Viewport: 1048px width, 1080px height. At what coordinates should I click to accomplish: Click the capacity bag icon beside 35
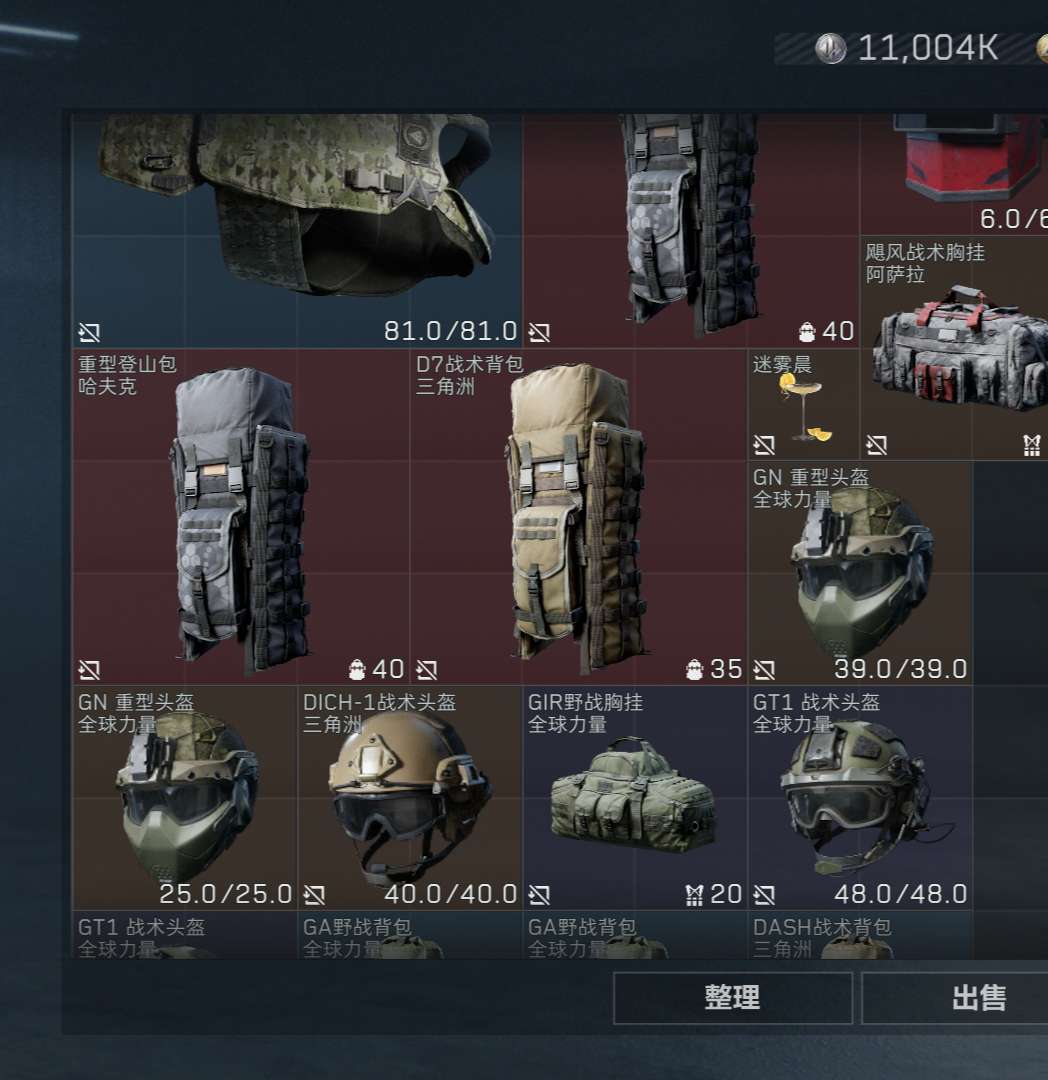(x=694, y=669)
